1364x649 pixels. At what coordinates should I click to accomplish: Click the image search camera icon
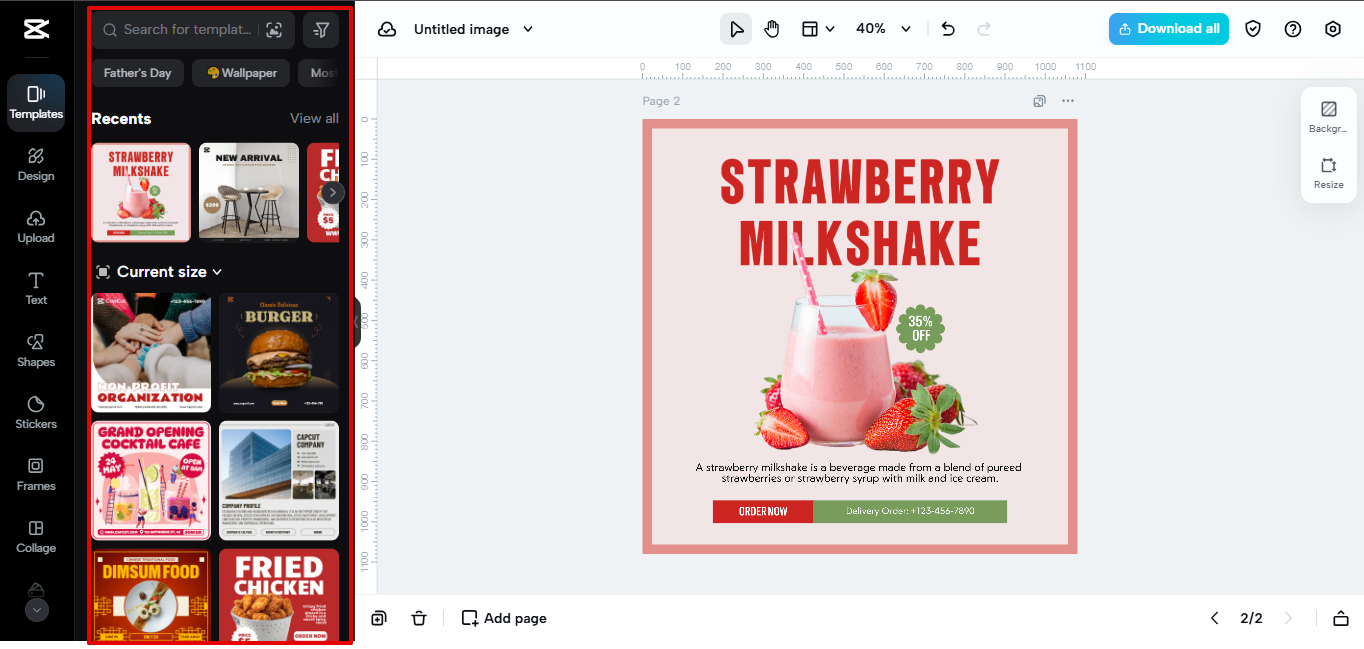coord(274,30)
